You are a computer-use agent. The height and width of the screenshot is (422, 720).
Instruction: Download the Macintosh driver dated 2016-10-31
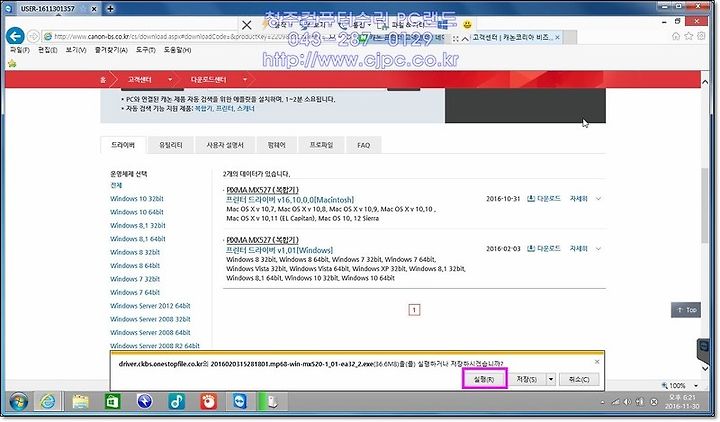point(544,198)
